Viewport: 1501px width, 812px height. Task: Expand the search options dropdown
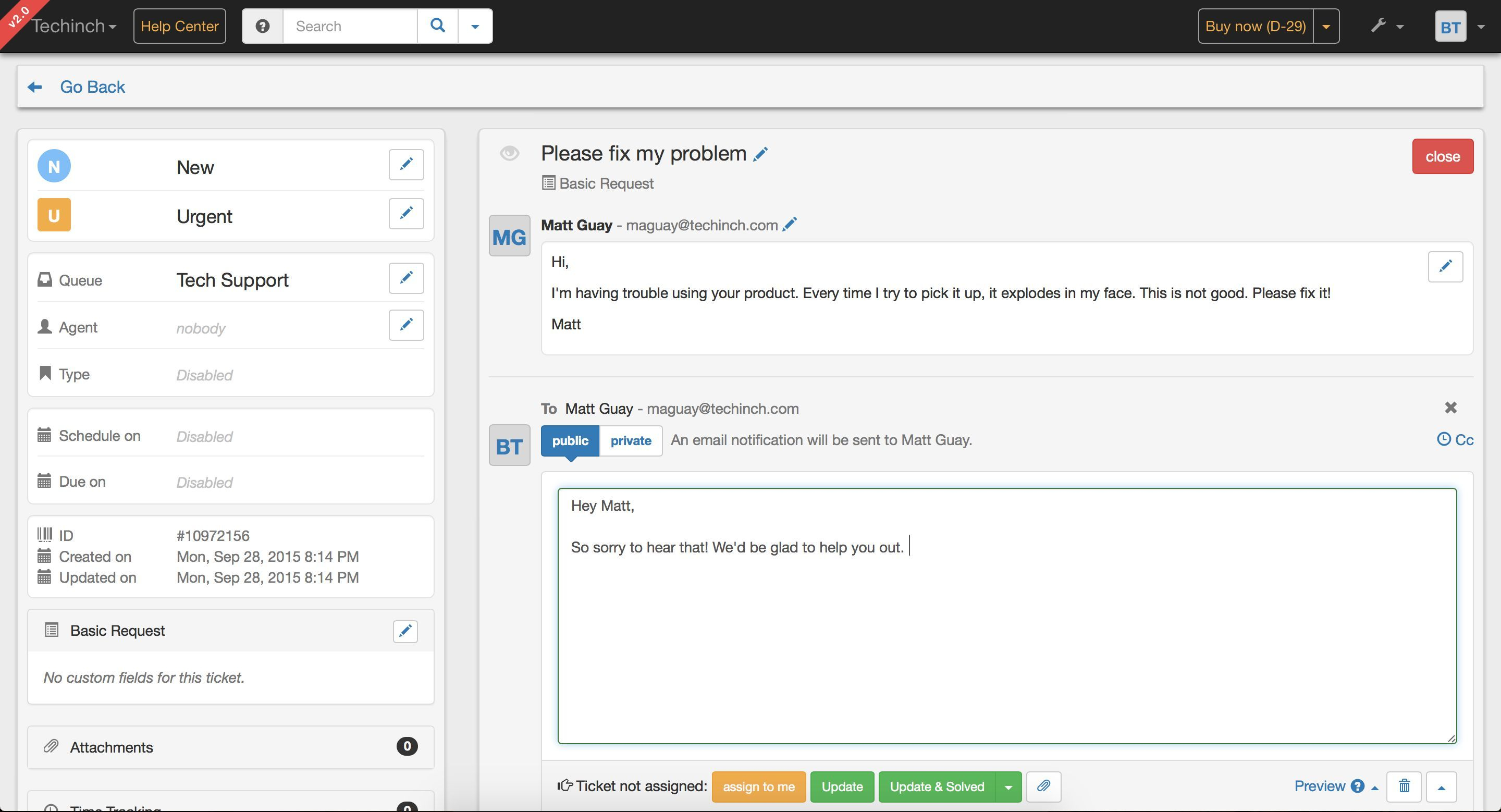[475, 26]
